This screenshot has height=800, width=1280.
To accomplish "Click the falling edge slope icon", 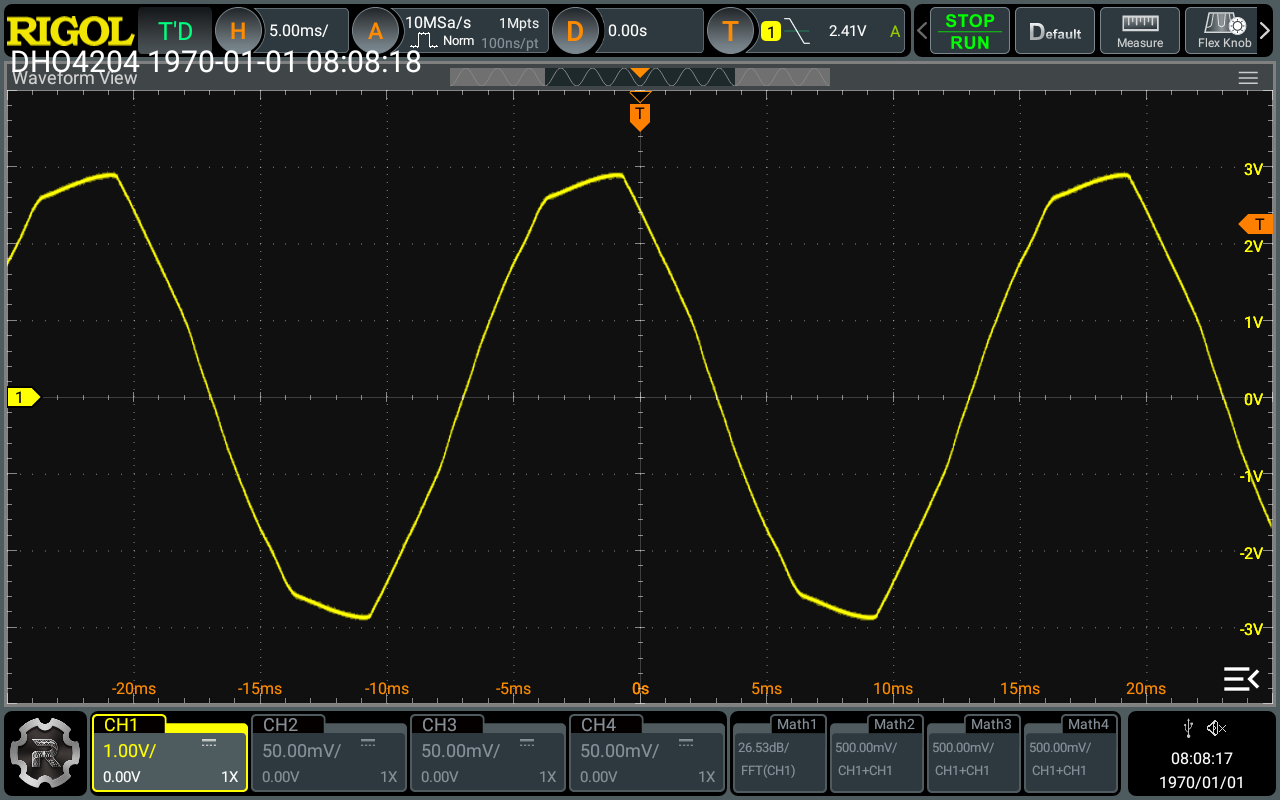I will pyautogui.click(x=797, y=31).
